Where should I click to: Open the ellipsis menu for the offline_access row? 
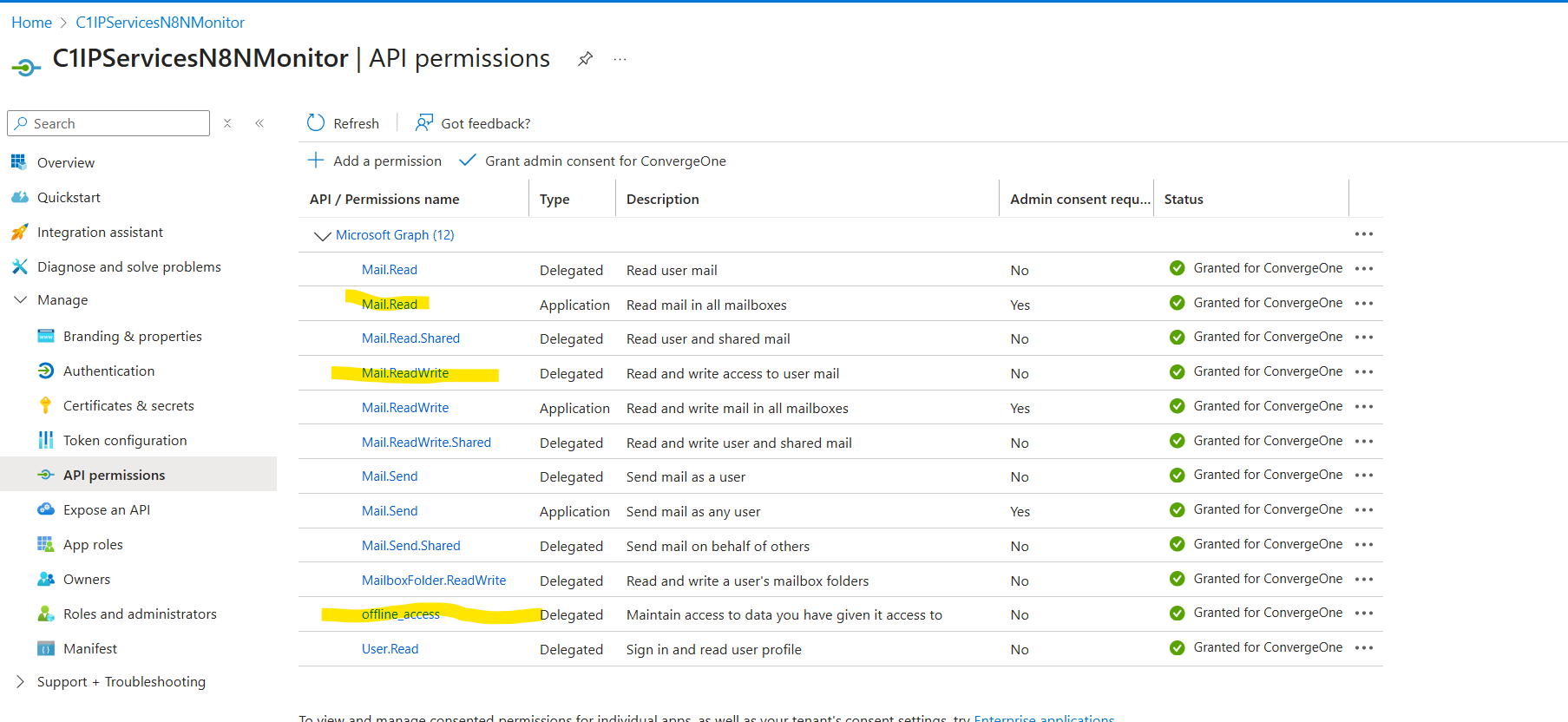1364,613
